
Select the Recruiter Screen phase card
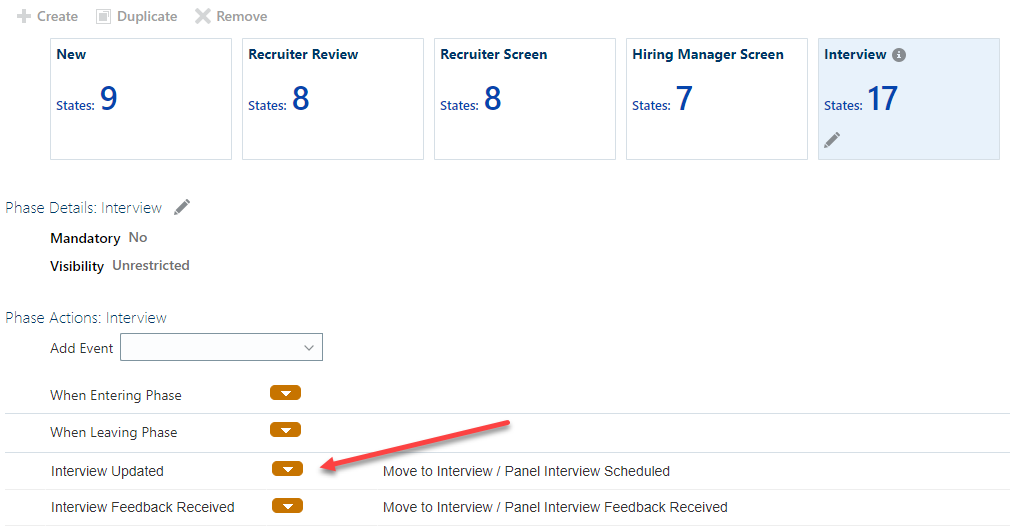(x=525, y=99)
